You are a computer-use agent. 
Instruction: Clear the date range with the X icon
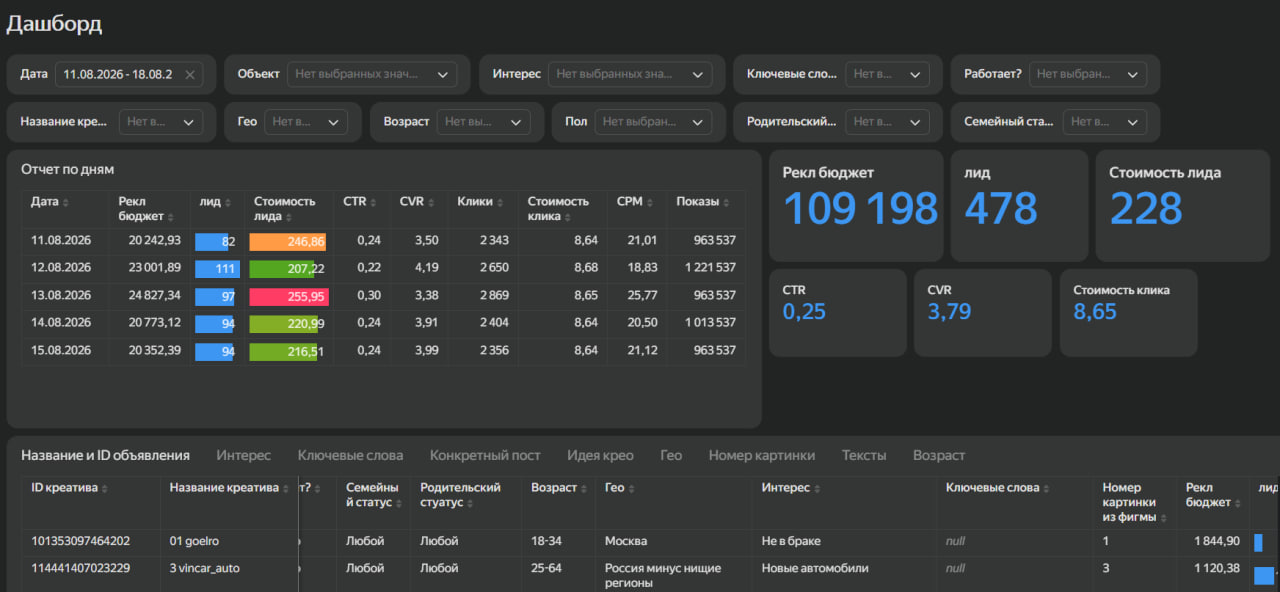pyautogui.click(x=190, y=75)
